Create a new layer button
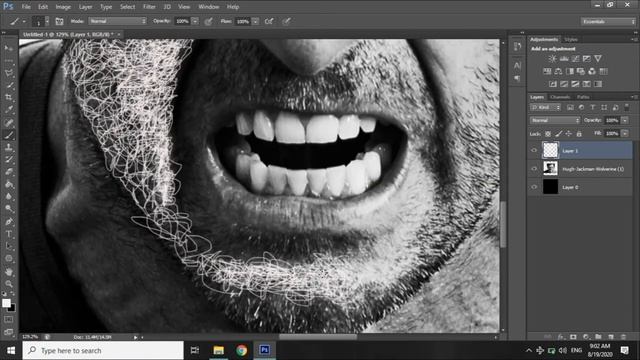Viewport: 640px width, 360px height. pyautogui.click(x=611, y=337)
